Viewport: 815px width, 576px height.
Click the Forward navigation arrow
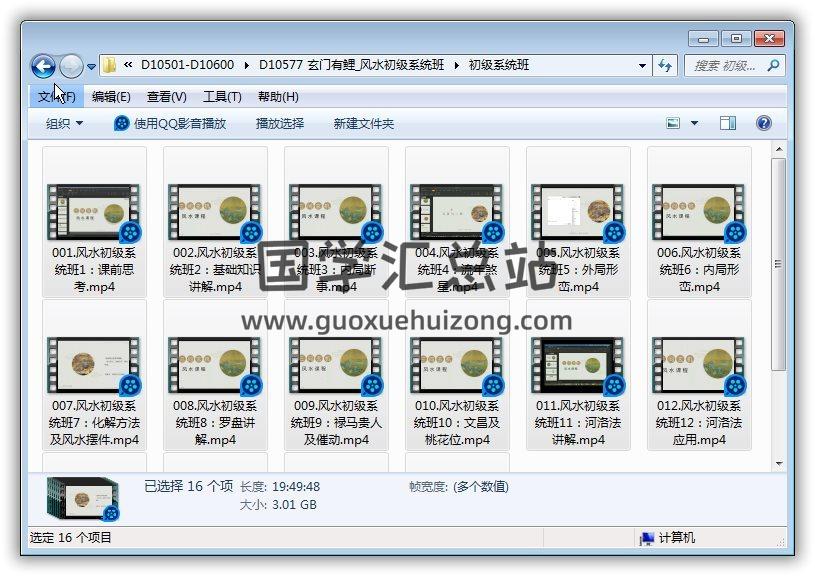click(71, 66)
